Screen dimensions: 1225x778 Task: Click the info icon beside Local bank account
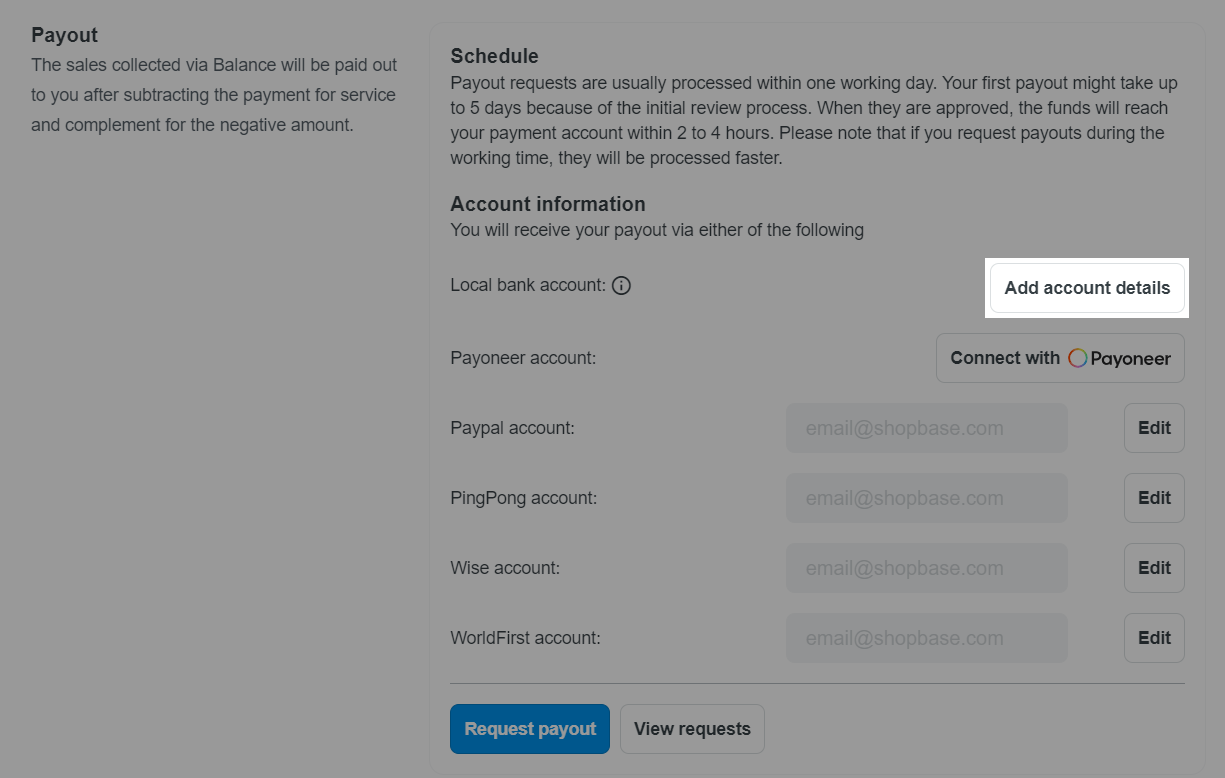coord(621,286)
